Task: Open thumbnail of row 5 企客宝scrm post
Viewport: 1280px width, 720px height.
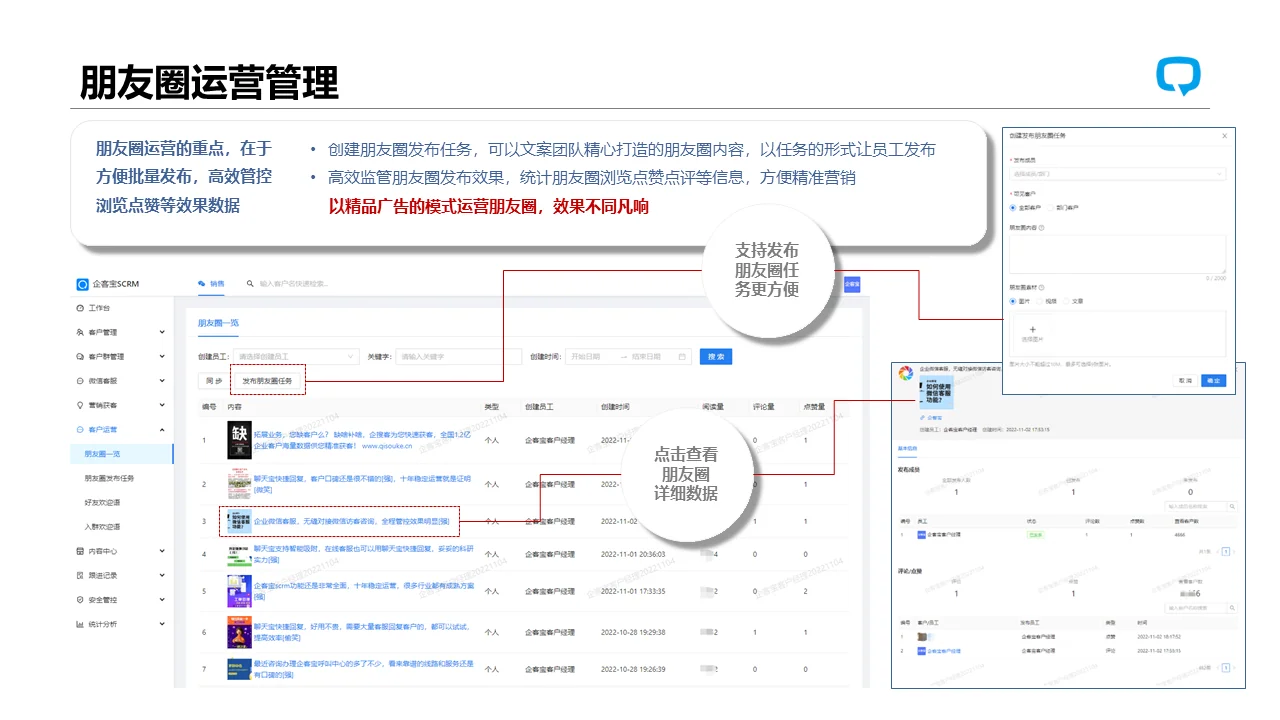Action: click(x=239, y=591)
